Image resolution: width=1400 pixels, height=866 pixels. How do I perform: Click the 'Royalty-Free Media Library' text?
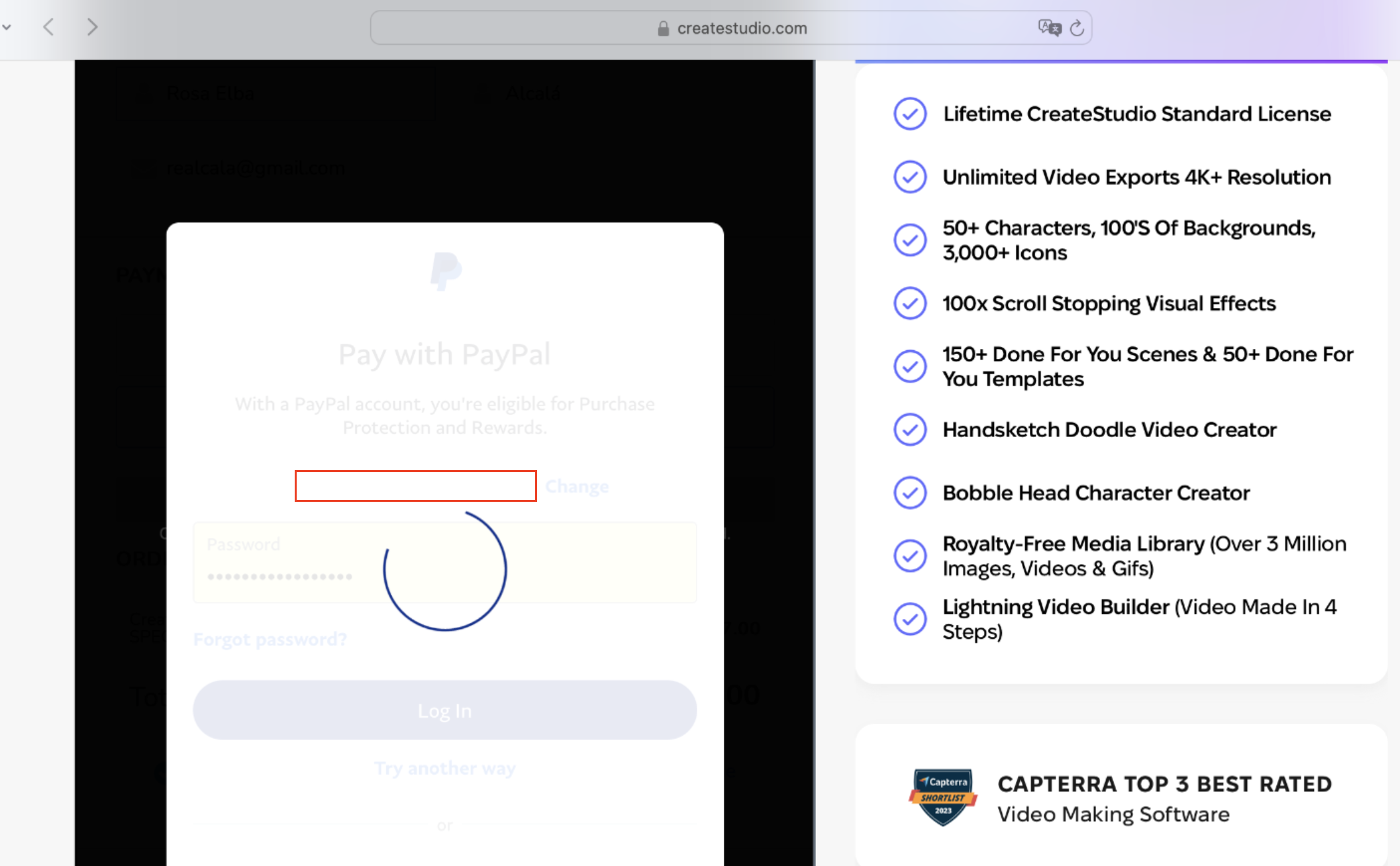1074,544
